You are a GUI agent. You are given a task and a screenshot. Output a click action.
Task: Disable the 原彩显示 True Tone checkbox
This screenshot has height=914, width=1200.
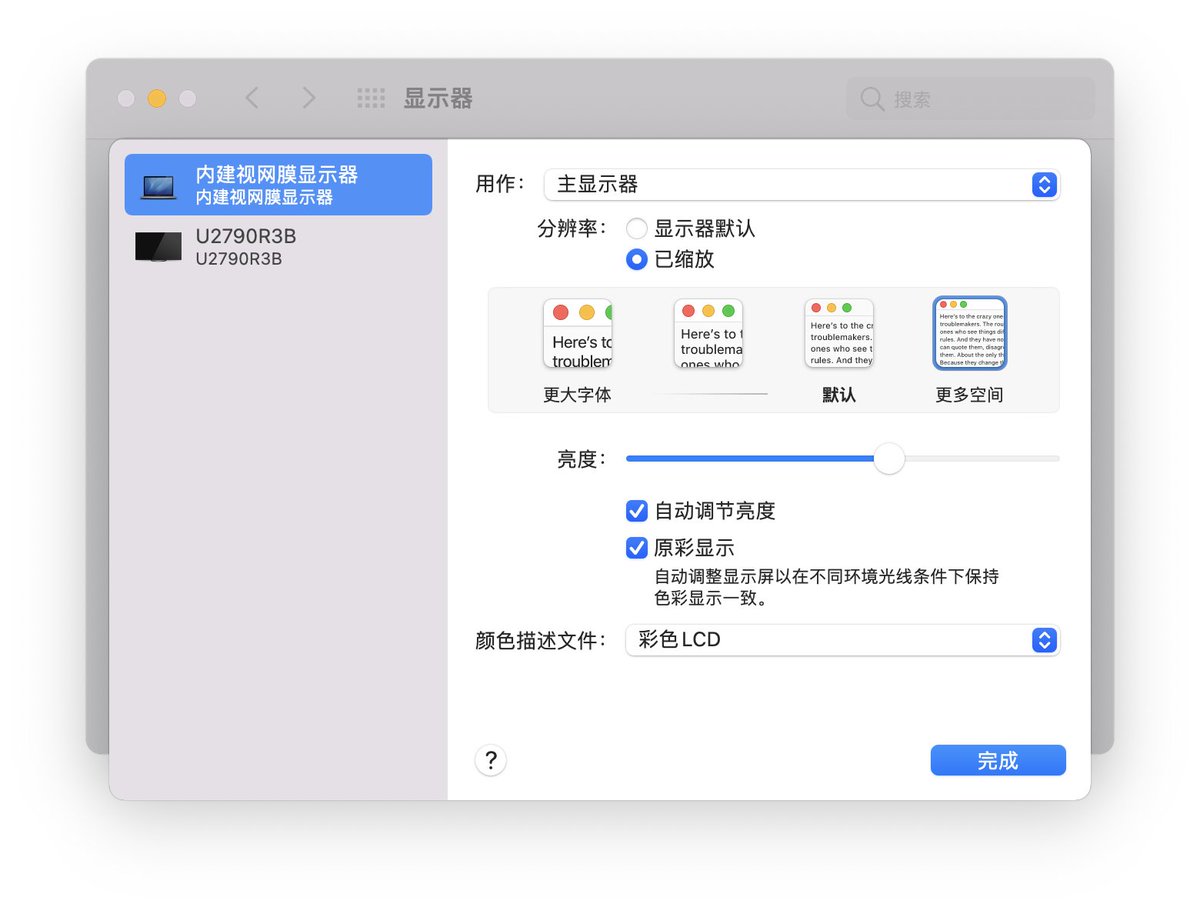tap(636, 548)
